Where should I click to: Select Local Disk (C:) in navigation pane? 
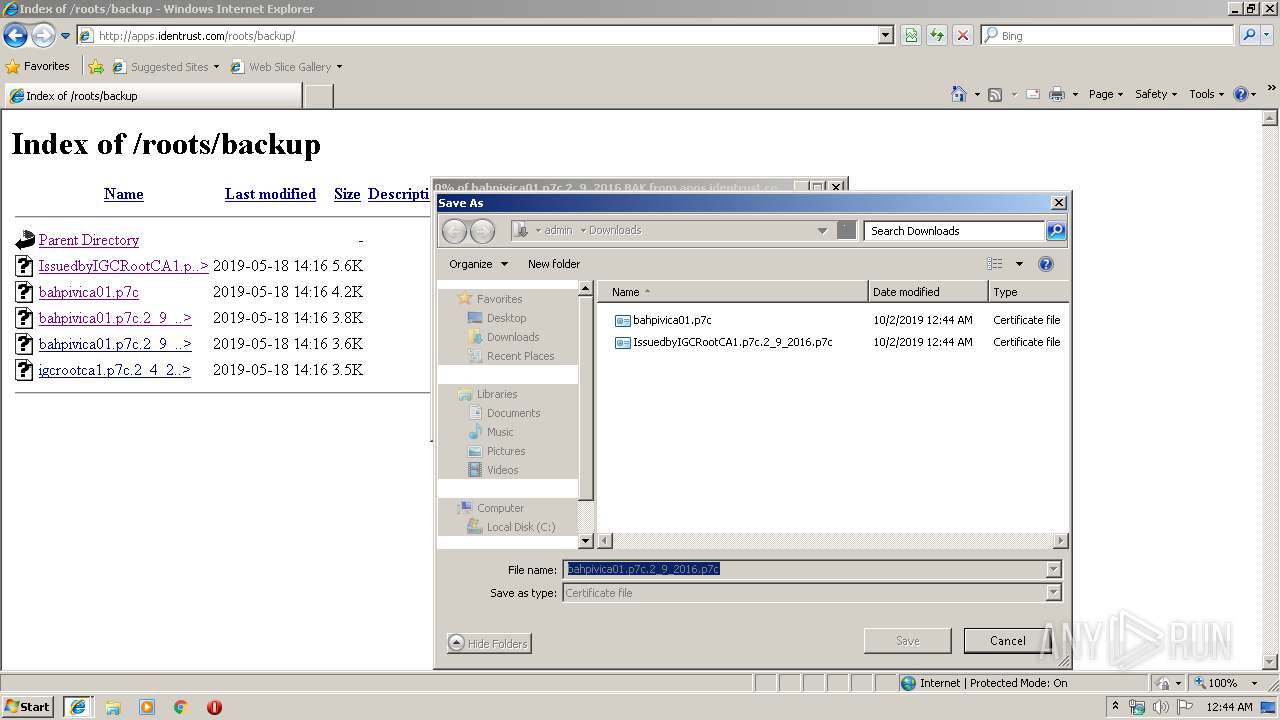pos(521,527)
